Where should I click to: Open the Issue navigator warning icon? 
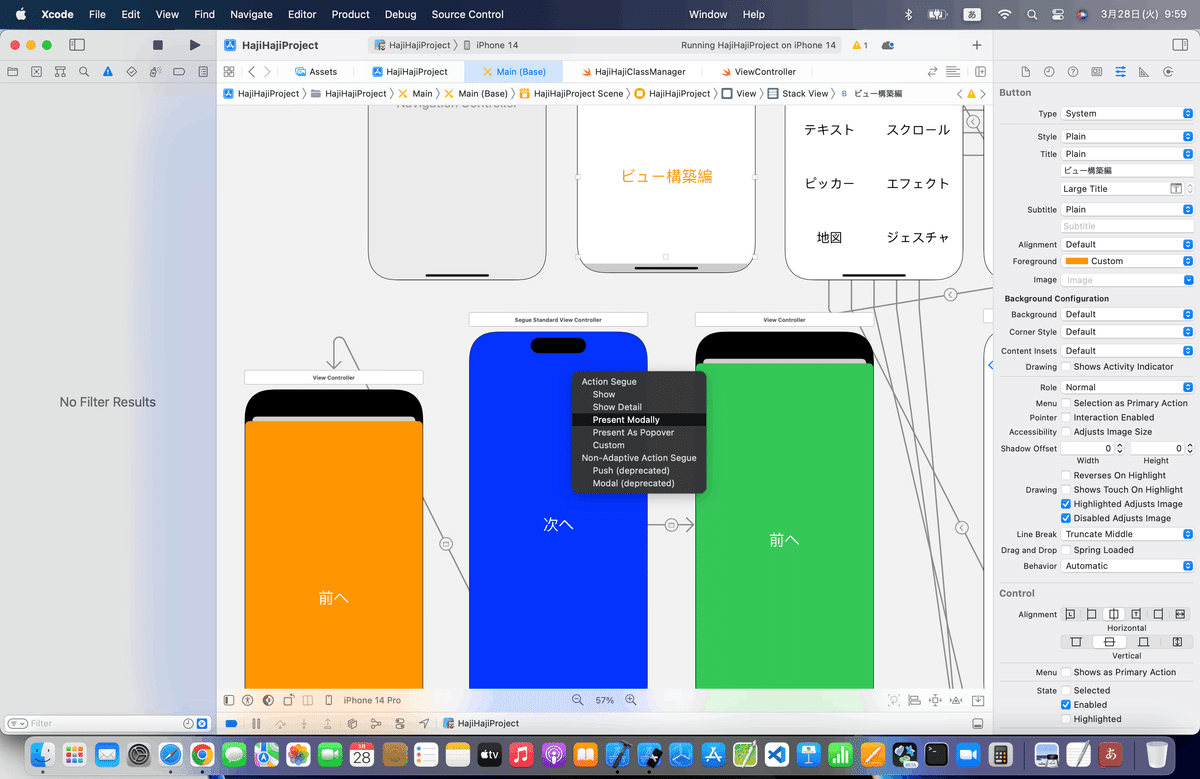108,72
